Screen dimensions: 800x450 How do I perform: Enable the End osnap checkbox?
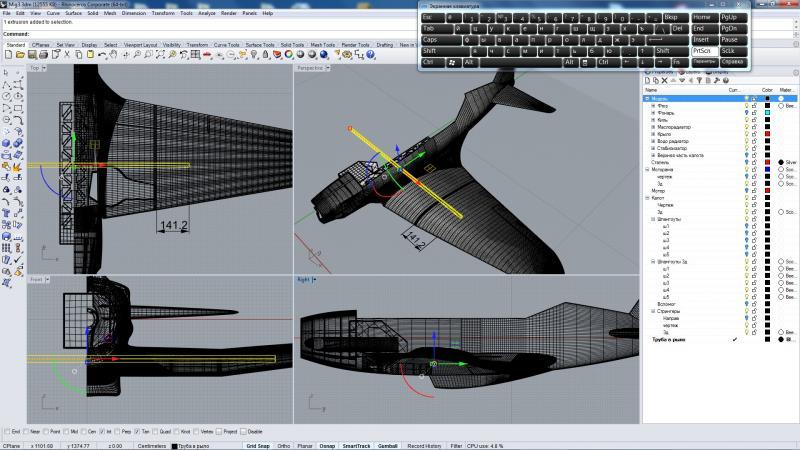coord(7,431)
